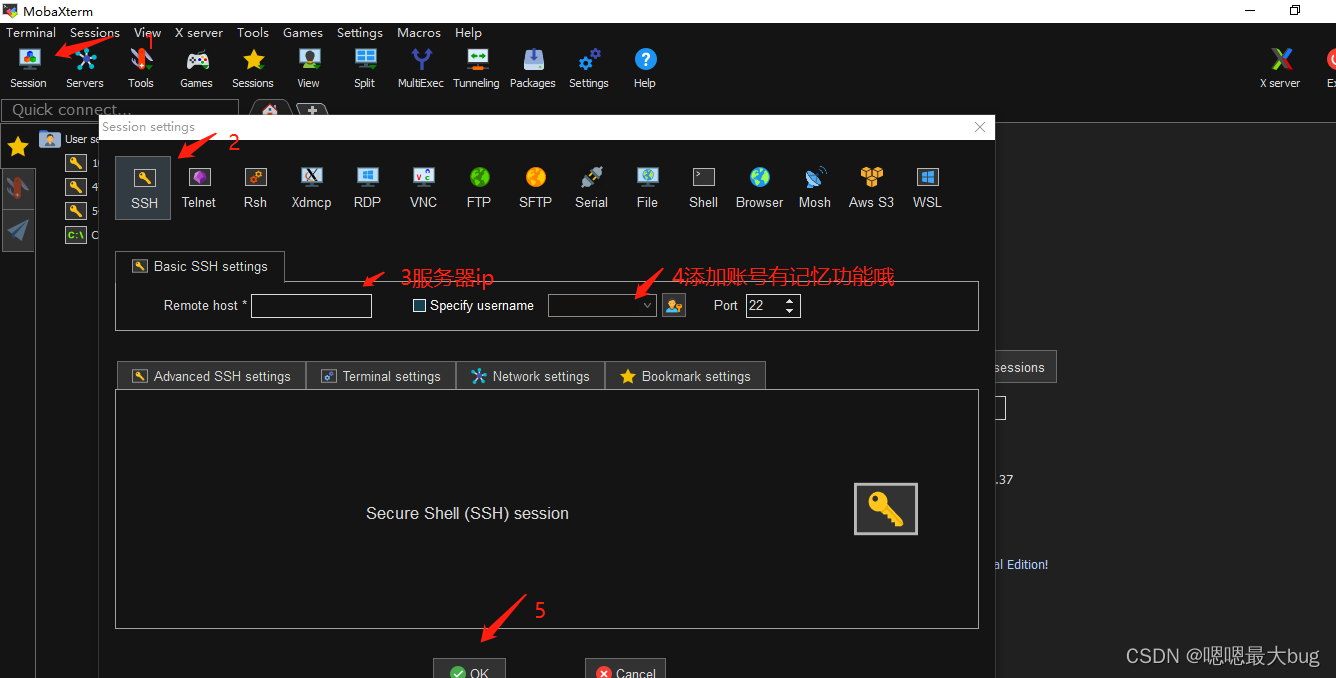Select the SSH session type

(x=144, y=188)
